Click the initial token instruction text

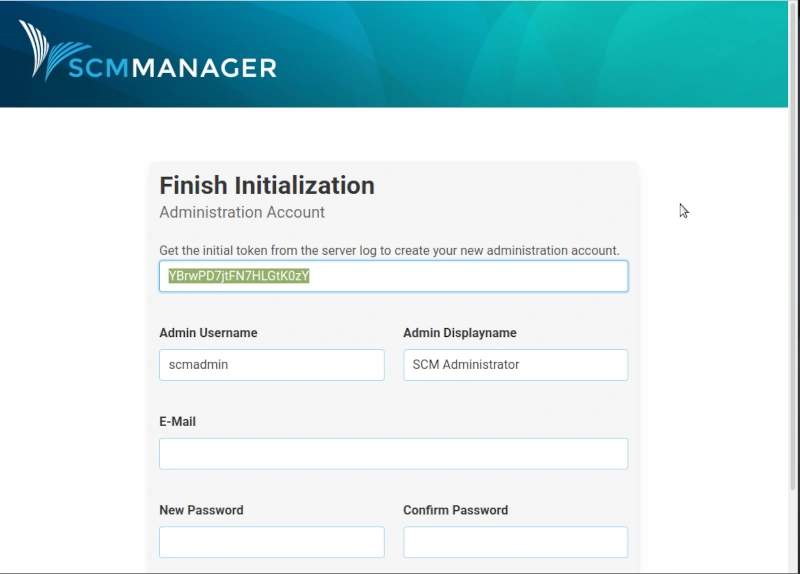click(x=389, y=251)
